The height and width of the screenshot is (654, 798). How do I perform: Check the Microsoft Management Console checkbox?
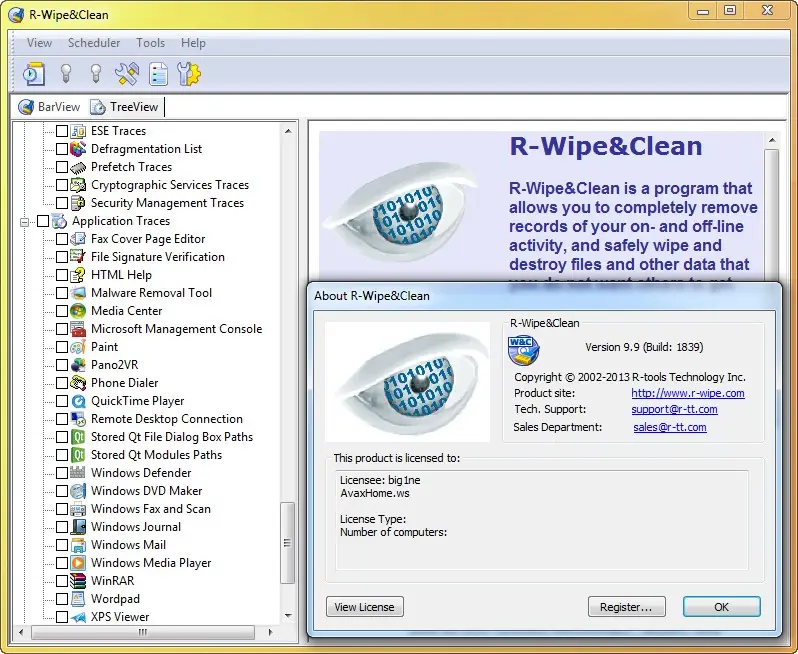point(62,329)
